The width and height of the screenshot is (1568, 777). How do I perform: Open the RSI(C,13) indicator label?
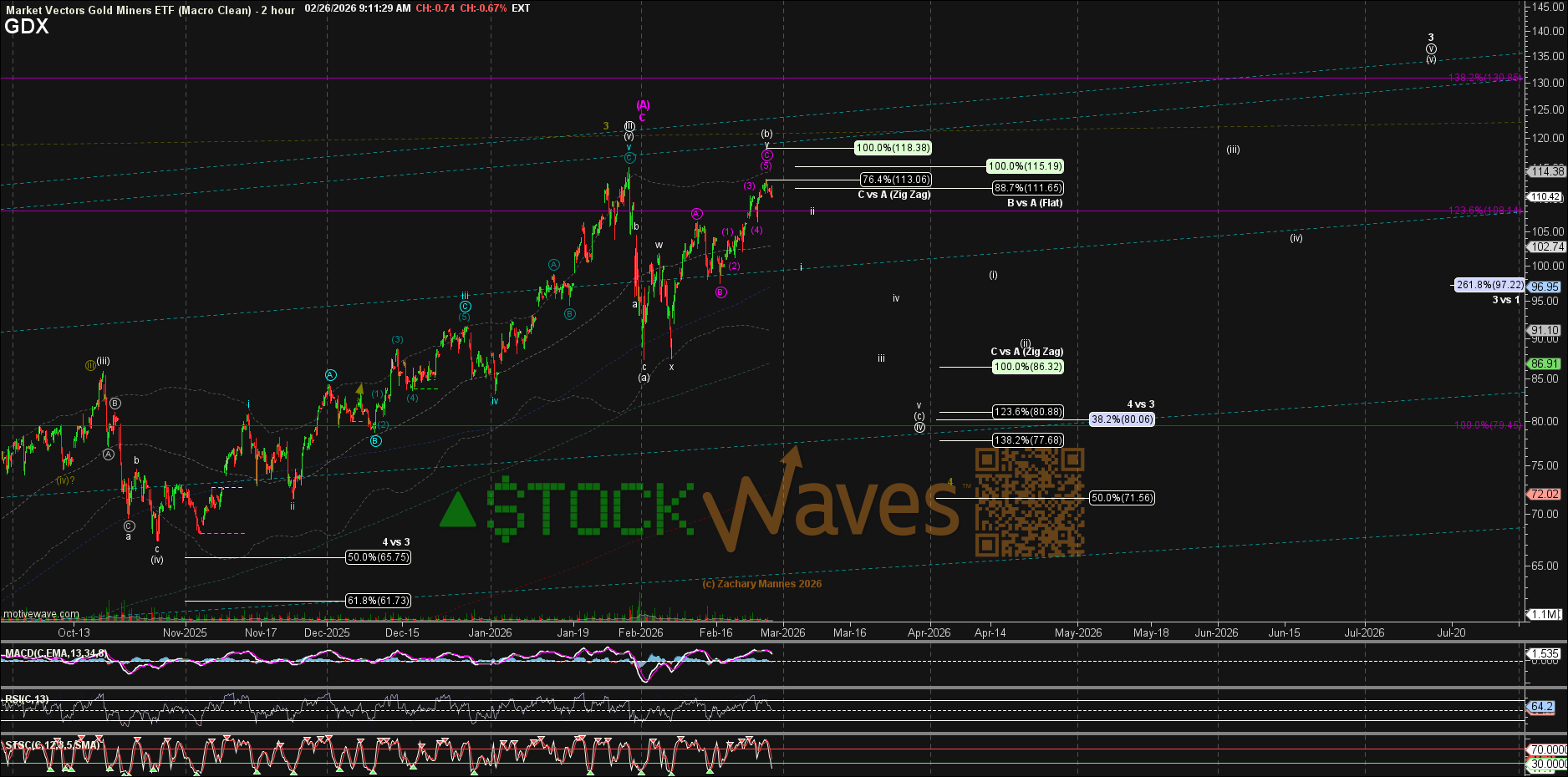[27, 698]
